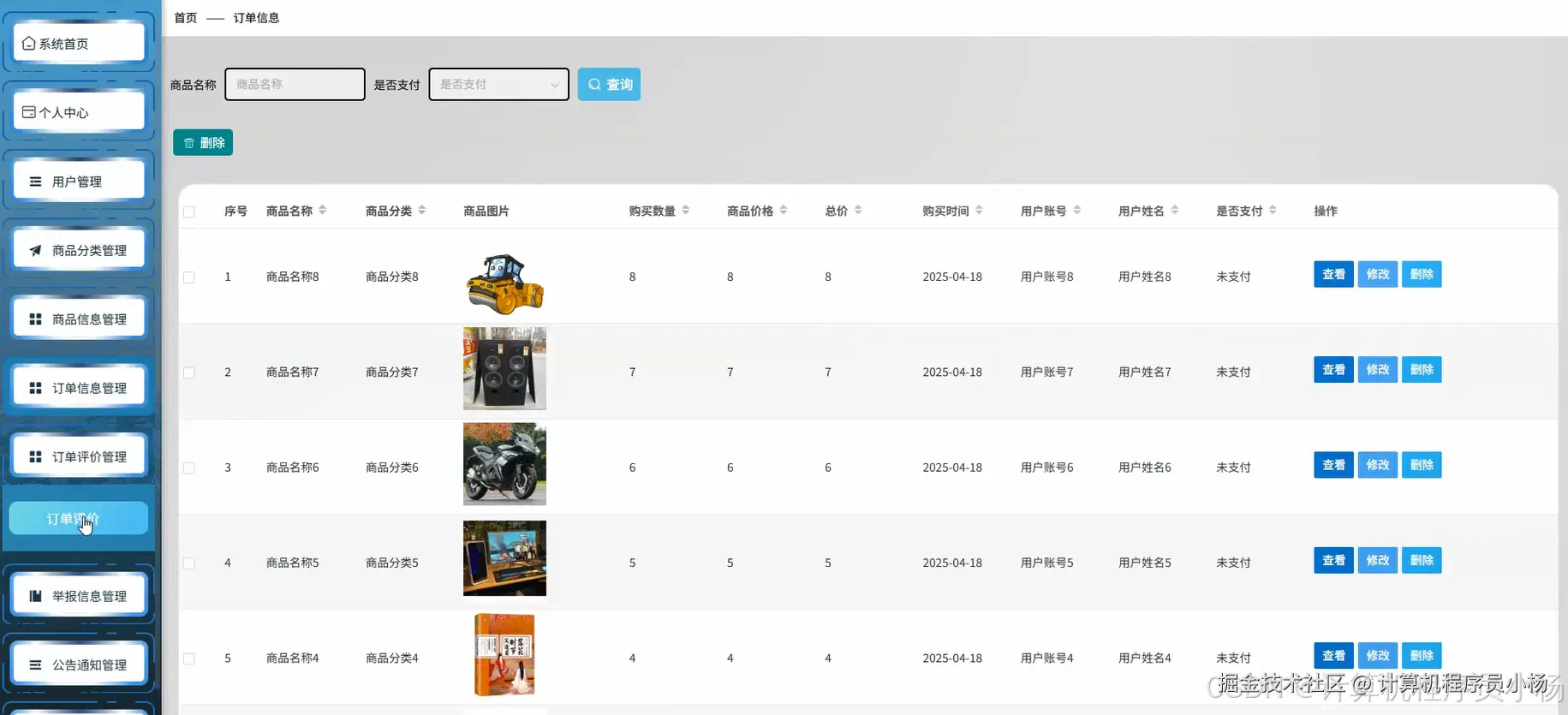Go to 订单信息管理 in the sidebar
The width and height of the screenshot is (1568, 715).
click(x=79, y=388)
